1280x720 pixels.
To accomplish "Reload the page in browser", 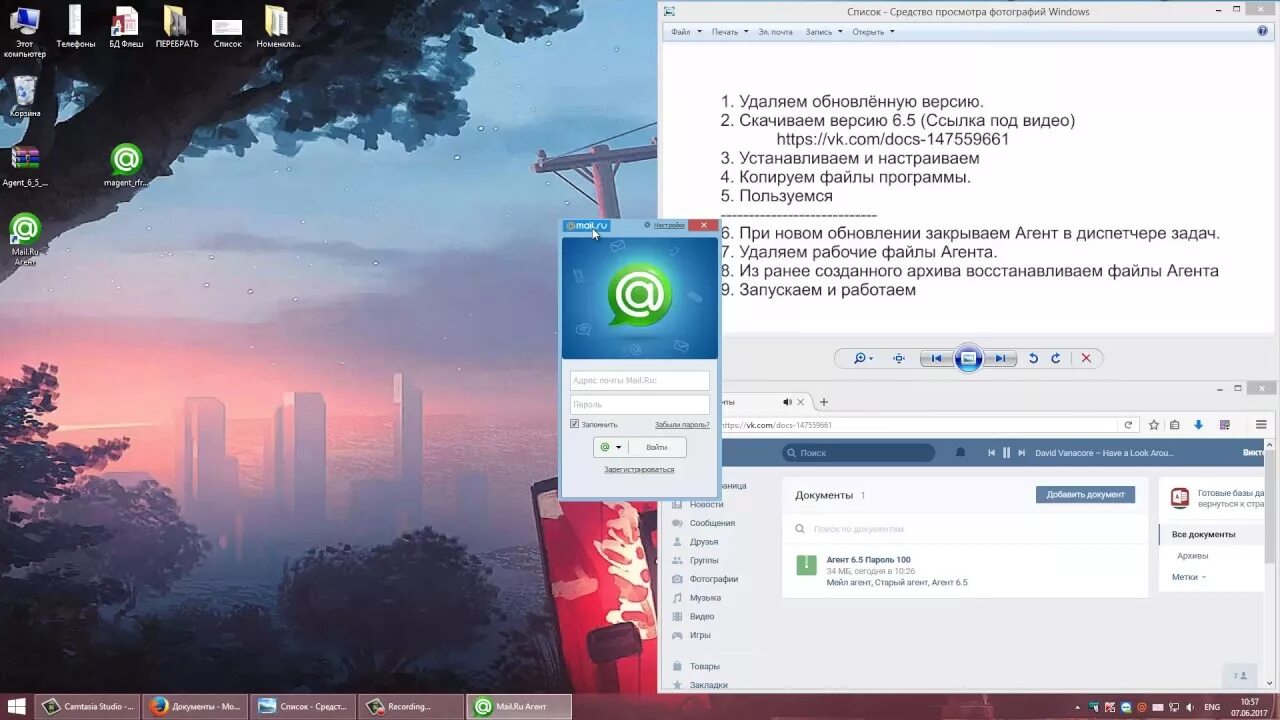I will point(1128,425).
